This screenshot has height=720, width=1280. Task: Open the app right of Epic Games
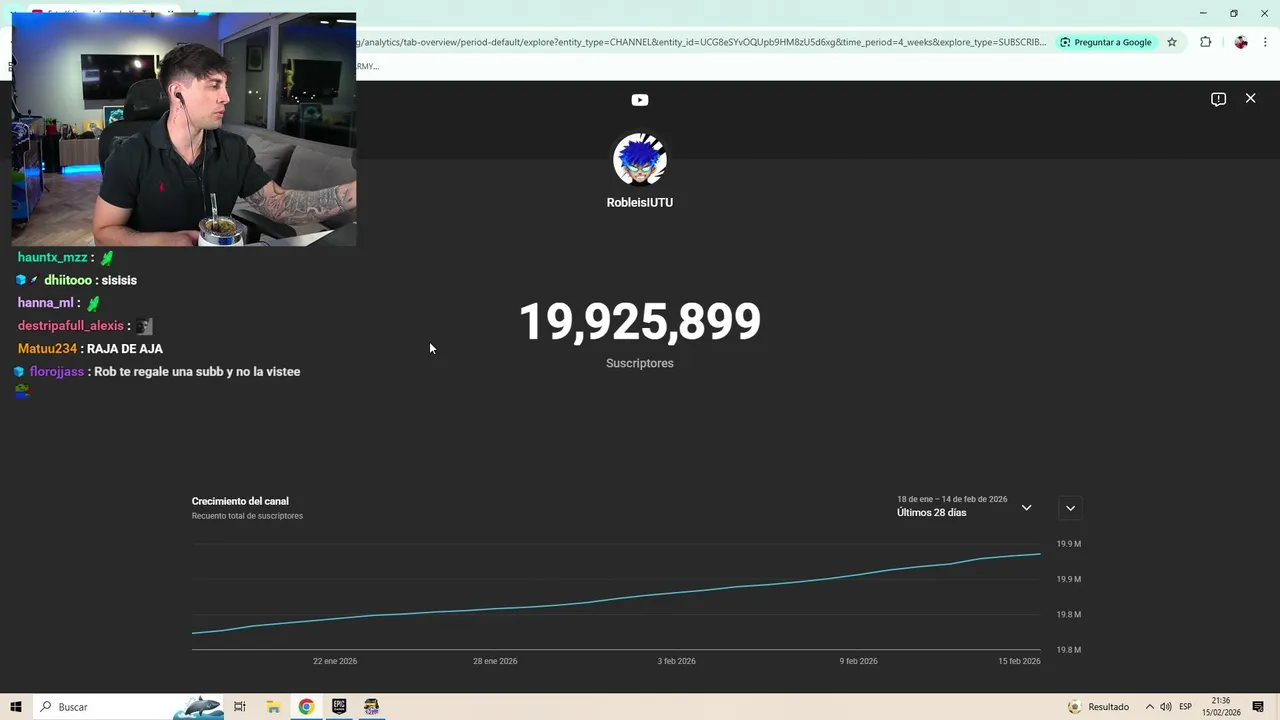[372, 707]
